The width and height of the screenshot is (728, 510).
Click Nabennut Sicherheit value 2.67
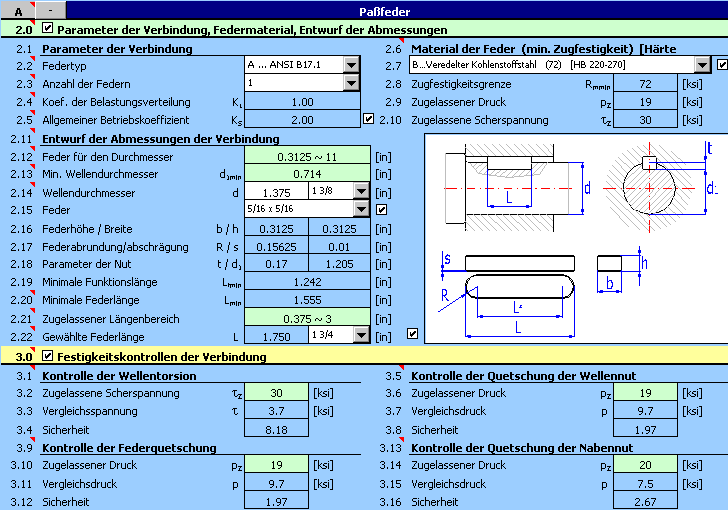(x=645, y=502)
